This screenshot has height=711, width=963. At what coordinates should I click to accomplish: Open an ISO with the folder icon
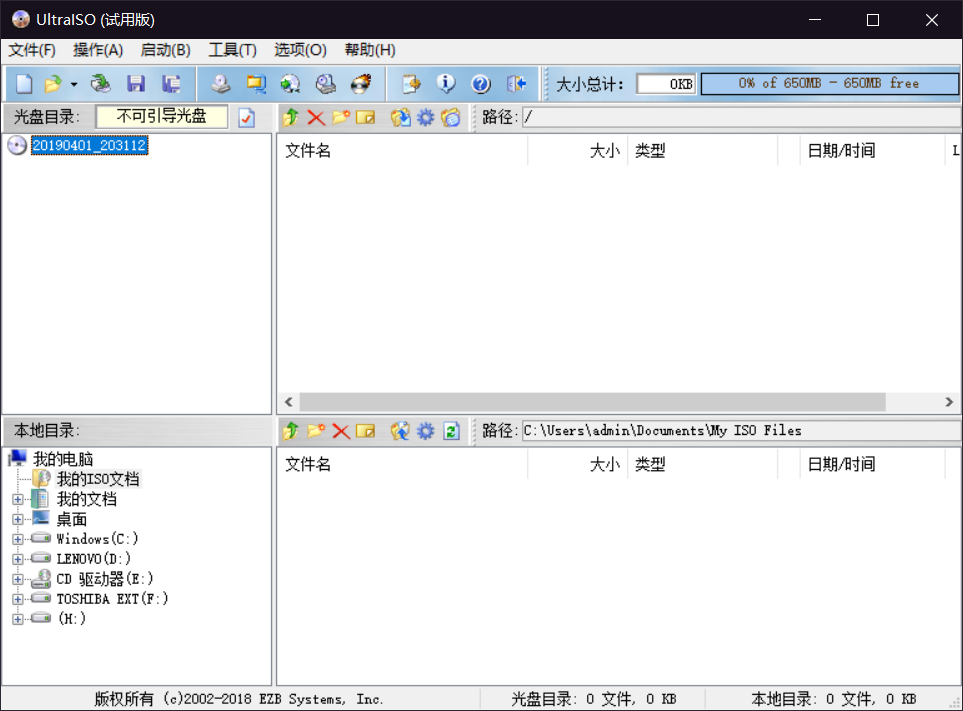53,84
